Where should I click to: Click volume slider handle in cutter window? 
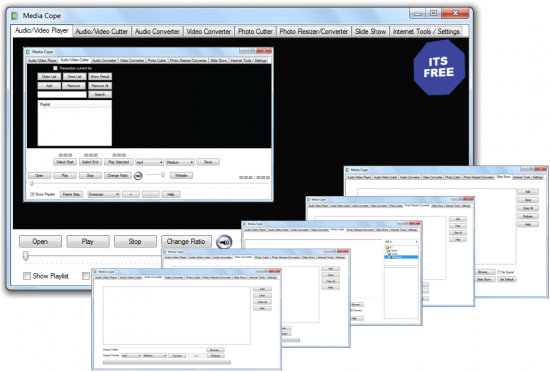point(163,175)
